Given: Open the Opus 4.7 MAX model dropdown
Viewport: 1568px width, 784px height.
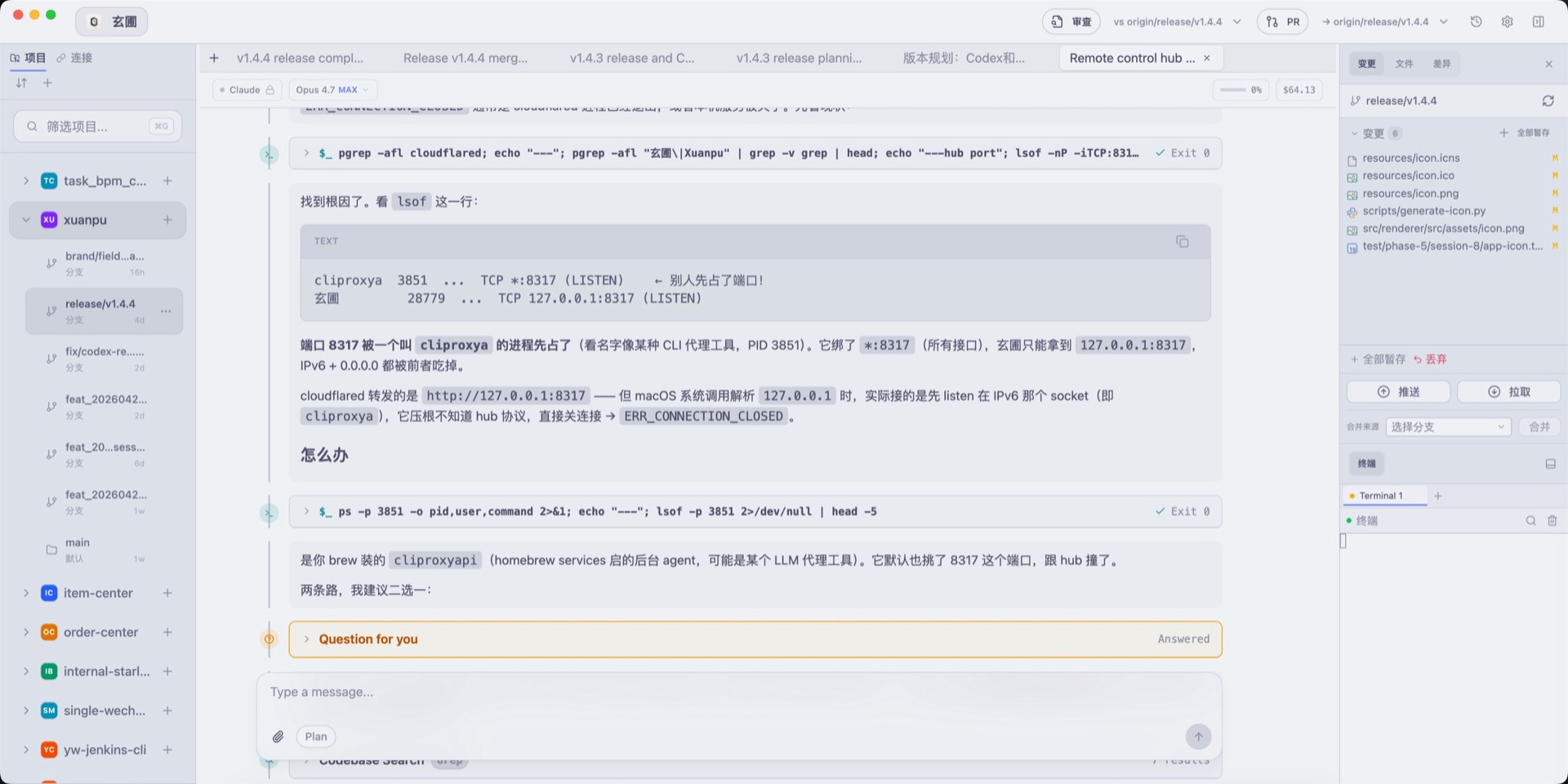Looking at the screenshot, I should 332,90.
